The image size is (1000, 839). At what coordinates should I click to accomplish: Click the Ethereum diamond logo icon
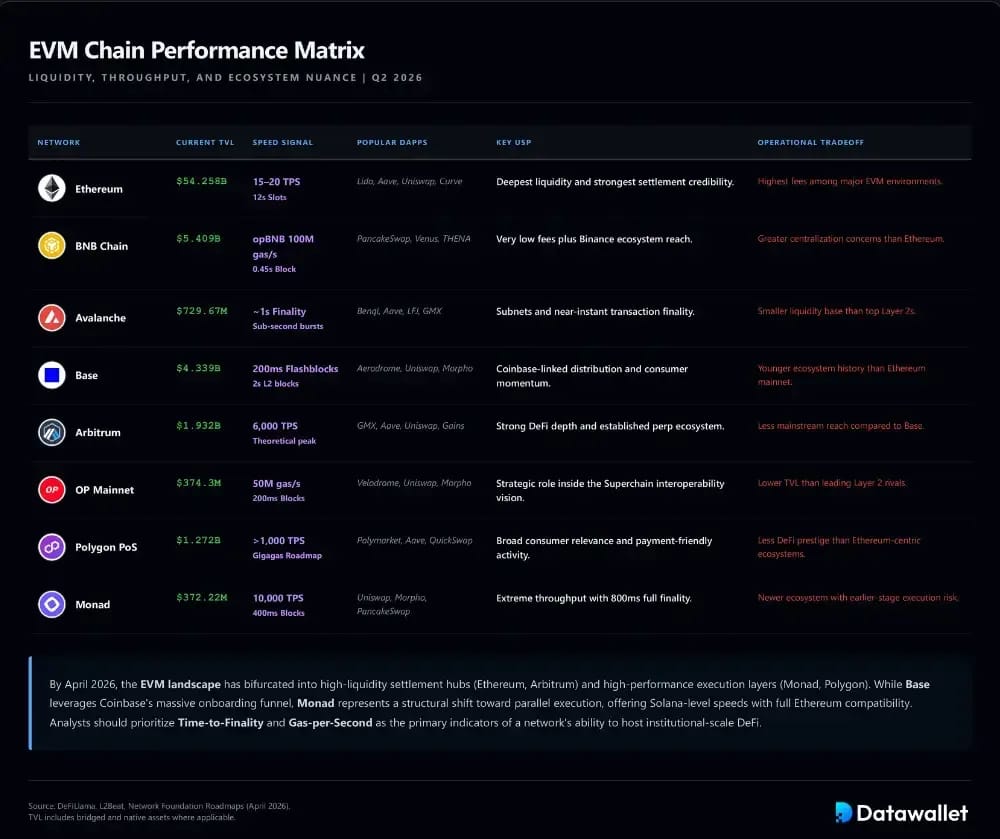(x=52, y=188)
